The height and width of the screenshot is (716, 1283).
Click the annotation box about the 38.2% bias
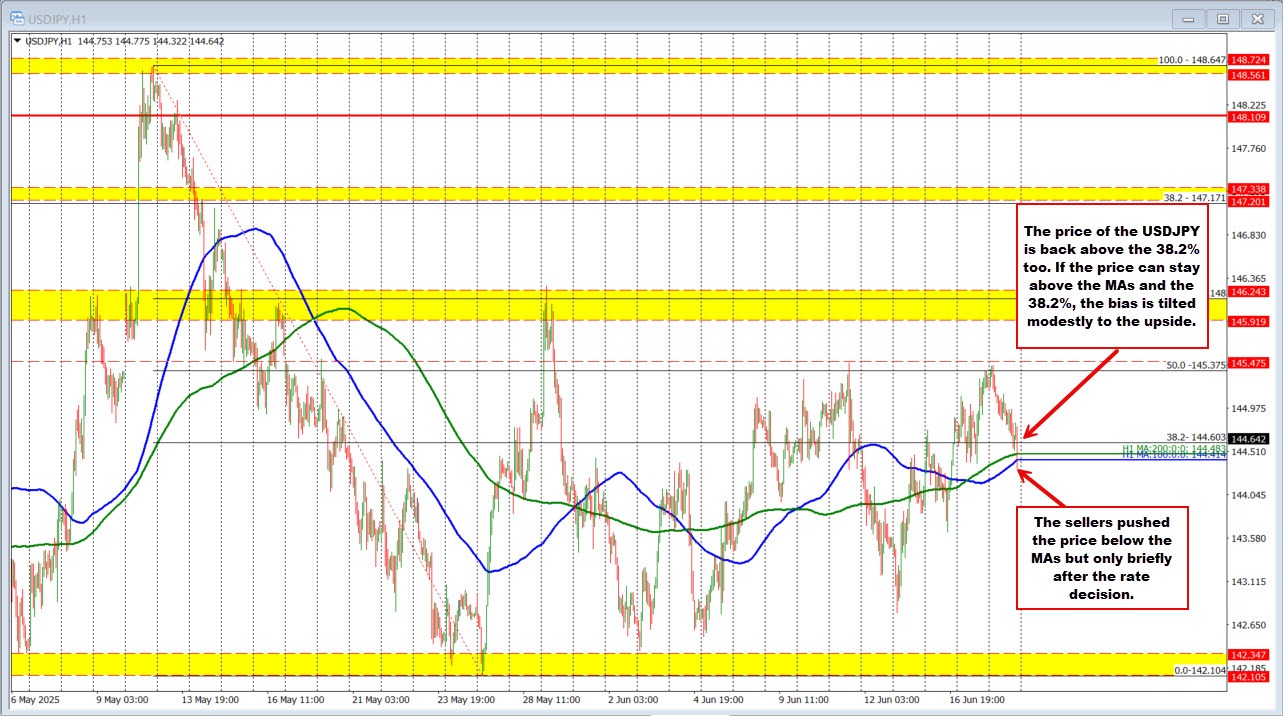pyautogui.click(x=1112, y=276)
